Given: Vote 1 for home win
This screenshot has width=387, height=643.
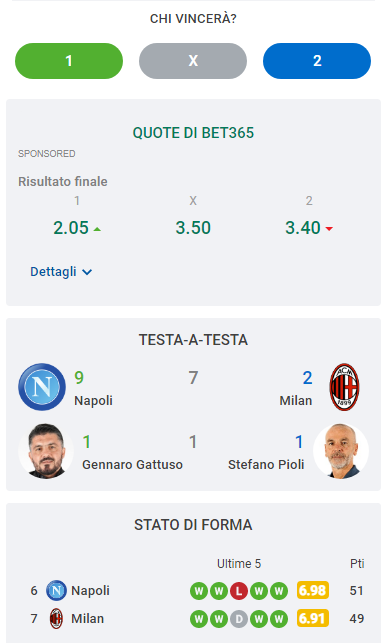Looking at the screenshot, I should tap(69, 61).
